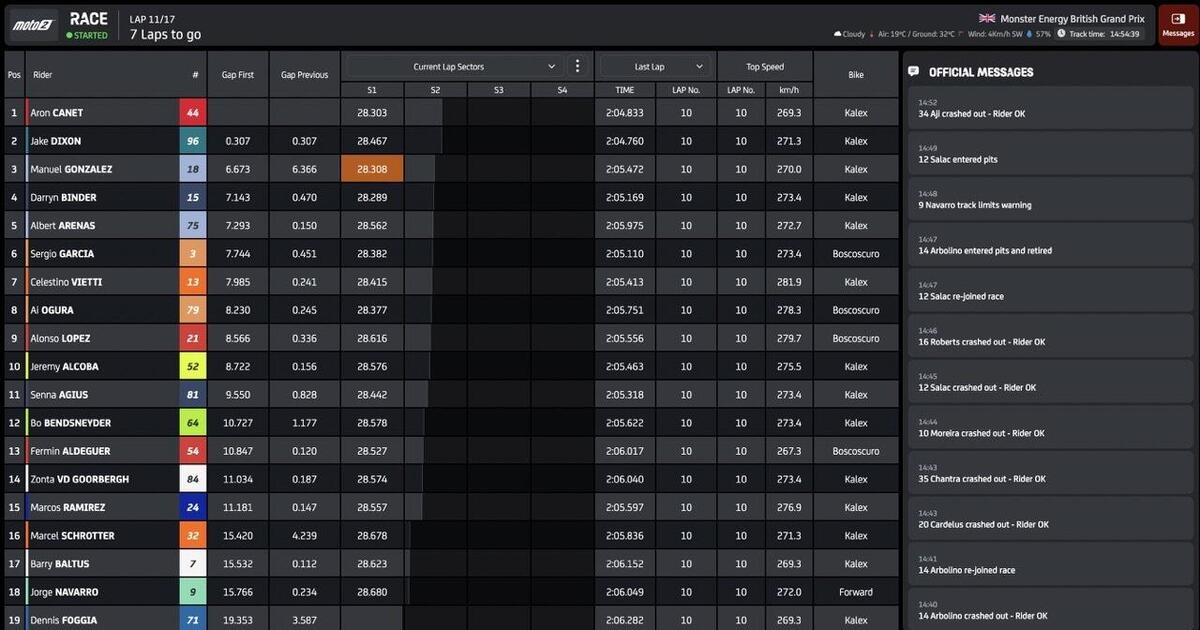1200x630 pixels.
Task: Click the Moto2 logo
Action: click(x=32, y=25)
